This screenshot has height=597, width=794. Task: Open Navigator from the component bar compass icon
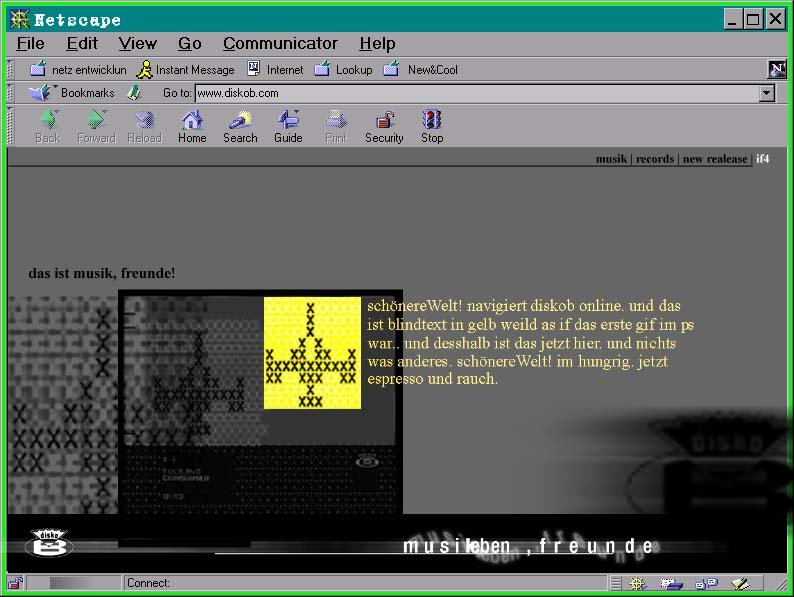(x=637, y=583)
